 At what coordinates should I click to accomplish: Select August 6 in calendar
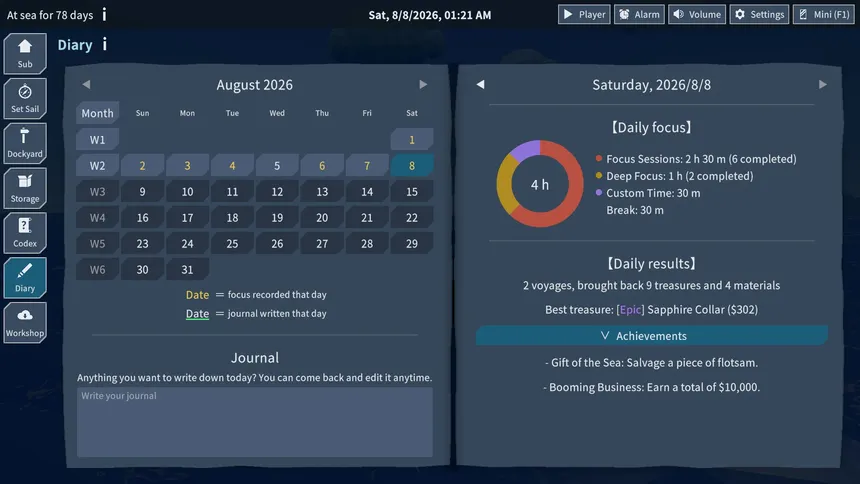(x=322, y=166)
